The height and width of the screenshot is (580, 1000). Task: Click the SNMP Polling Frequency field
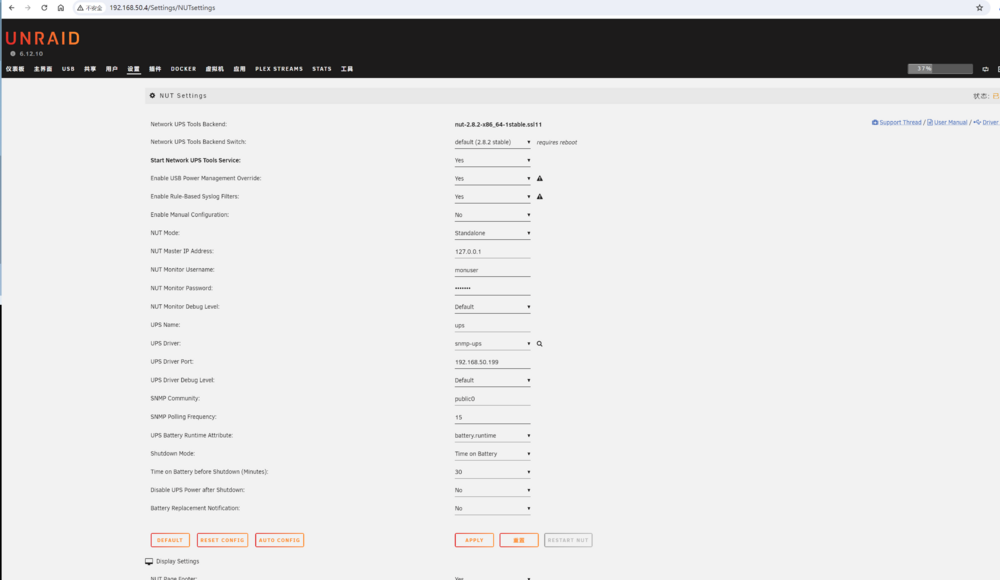(492, 417)
